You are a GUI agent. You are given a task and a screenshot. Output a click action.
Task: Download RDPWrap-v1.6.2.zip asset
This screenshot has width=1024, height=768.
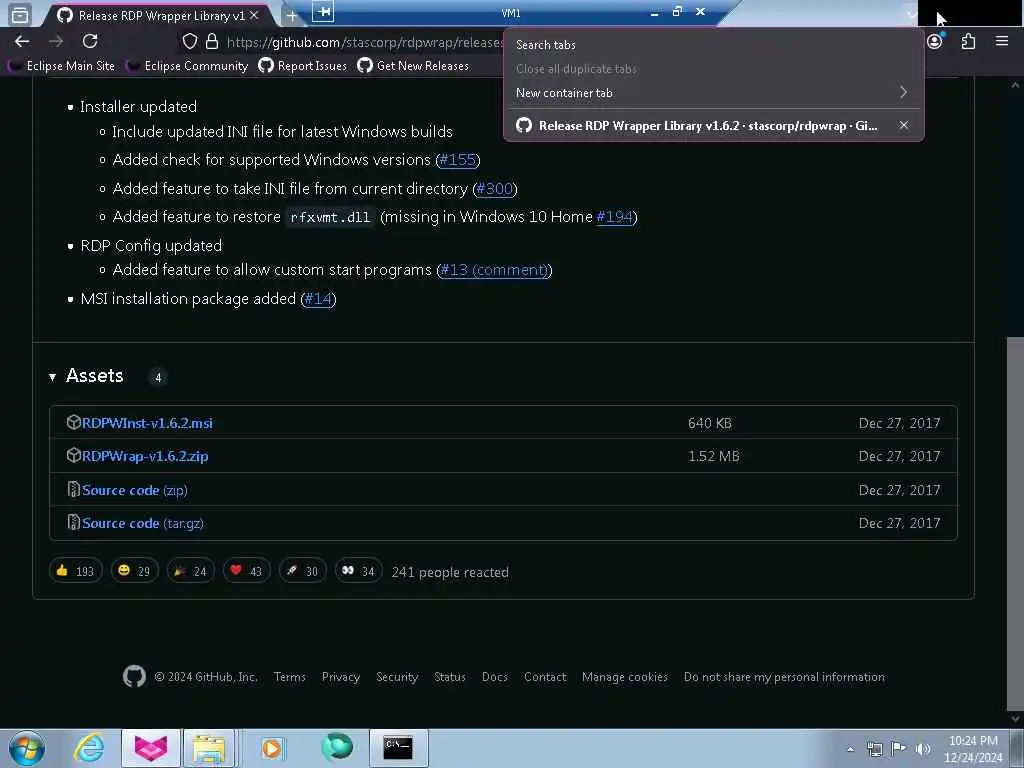(x=145, y=456)
